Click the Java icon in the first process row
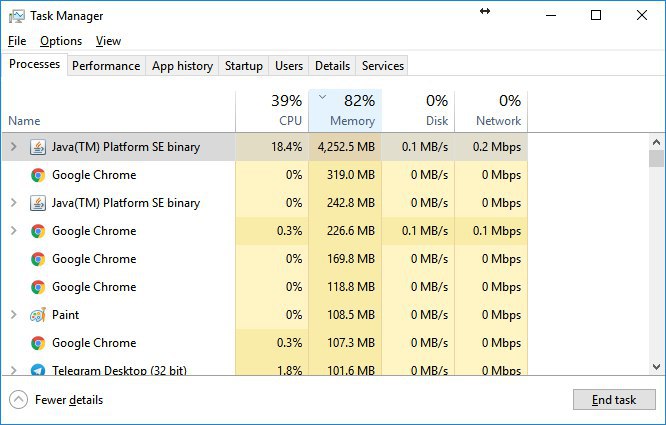This screenshot has width=666, height=425. click(38, 147)
